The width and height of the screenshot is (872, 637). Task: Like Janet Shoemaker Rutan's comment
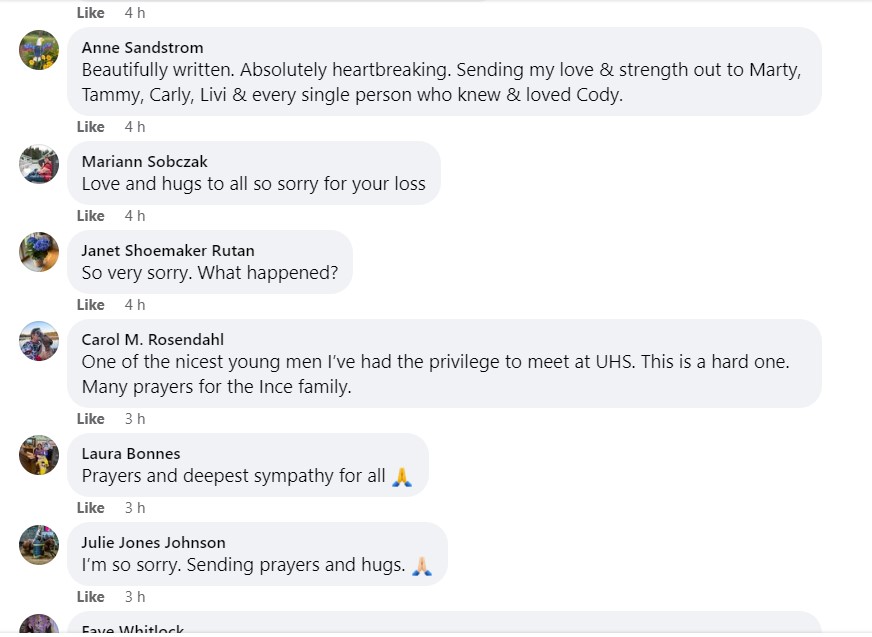click(x=91, y=305)
